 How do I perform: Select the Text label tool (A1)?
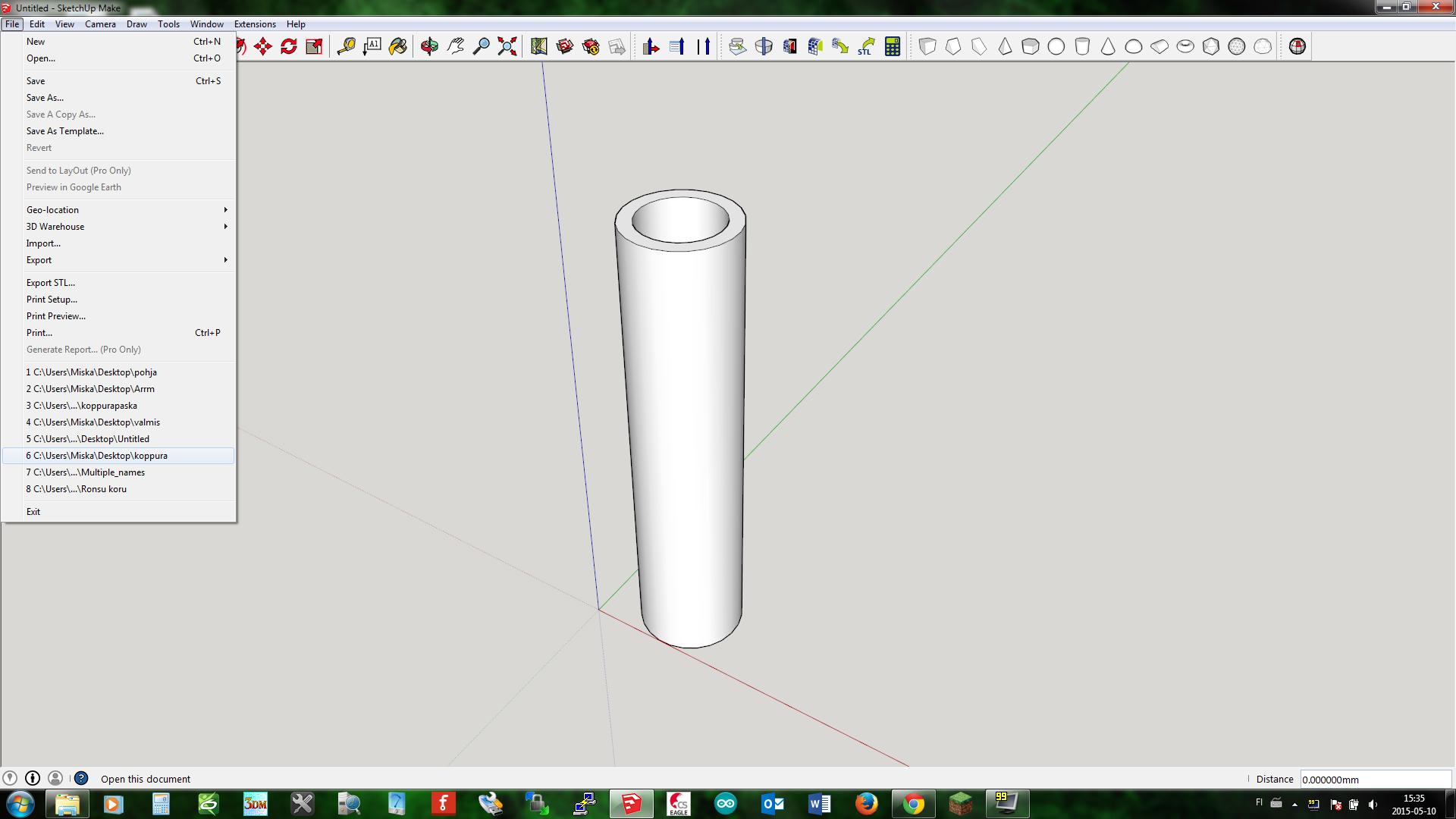(x=372, y=46)
